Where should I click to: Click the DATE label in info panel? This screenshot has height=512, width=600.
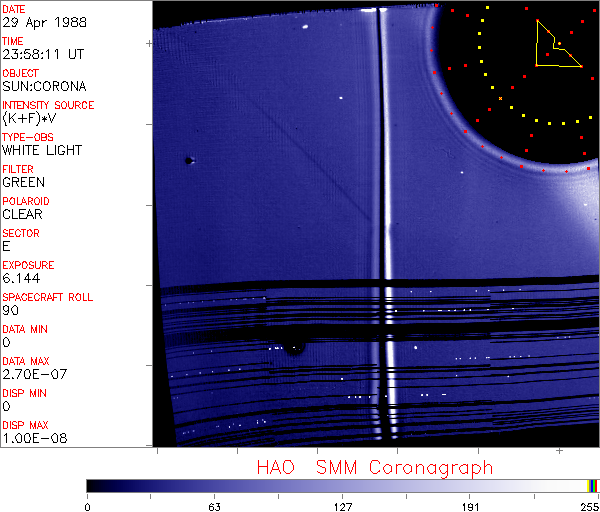click(13, 9)
